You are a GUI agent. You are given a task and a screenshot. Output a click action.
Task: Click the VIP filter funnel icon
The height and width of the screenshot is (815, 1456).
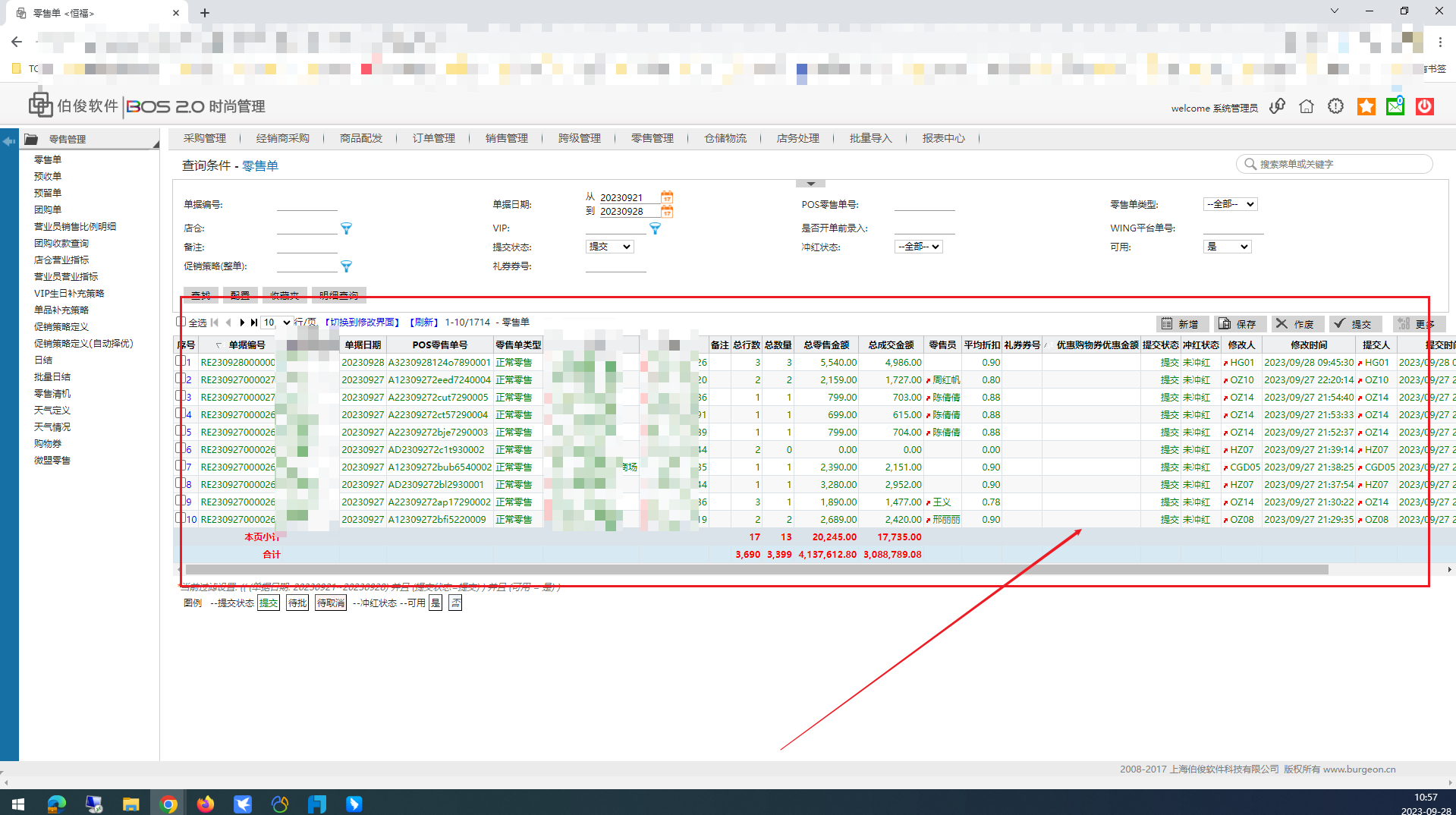655,228
